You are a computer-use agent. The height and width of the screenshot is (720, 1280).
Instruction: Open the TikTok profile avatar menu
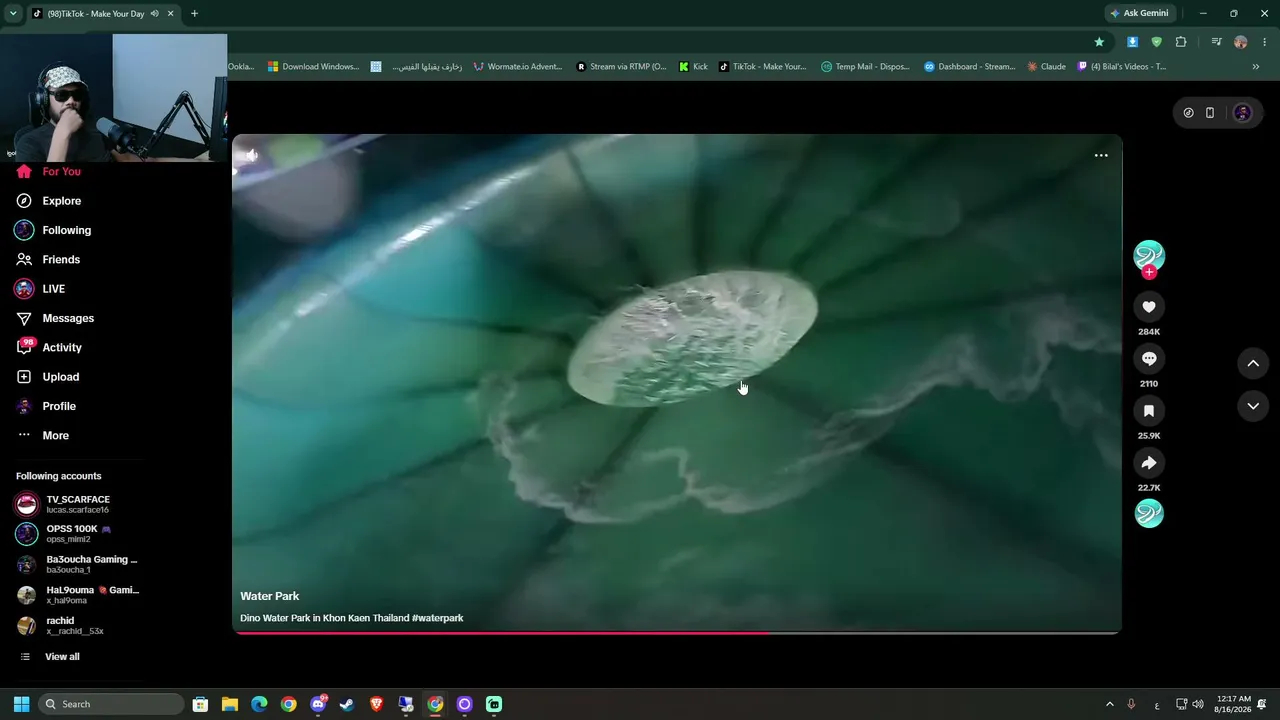coord(1243,113)
